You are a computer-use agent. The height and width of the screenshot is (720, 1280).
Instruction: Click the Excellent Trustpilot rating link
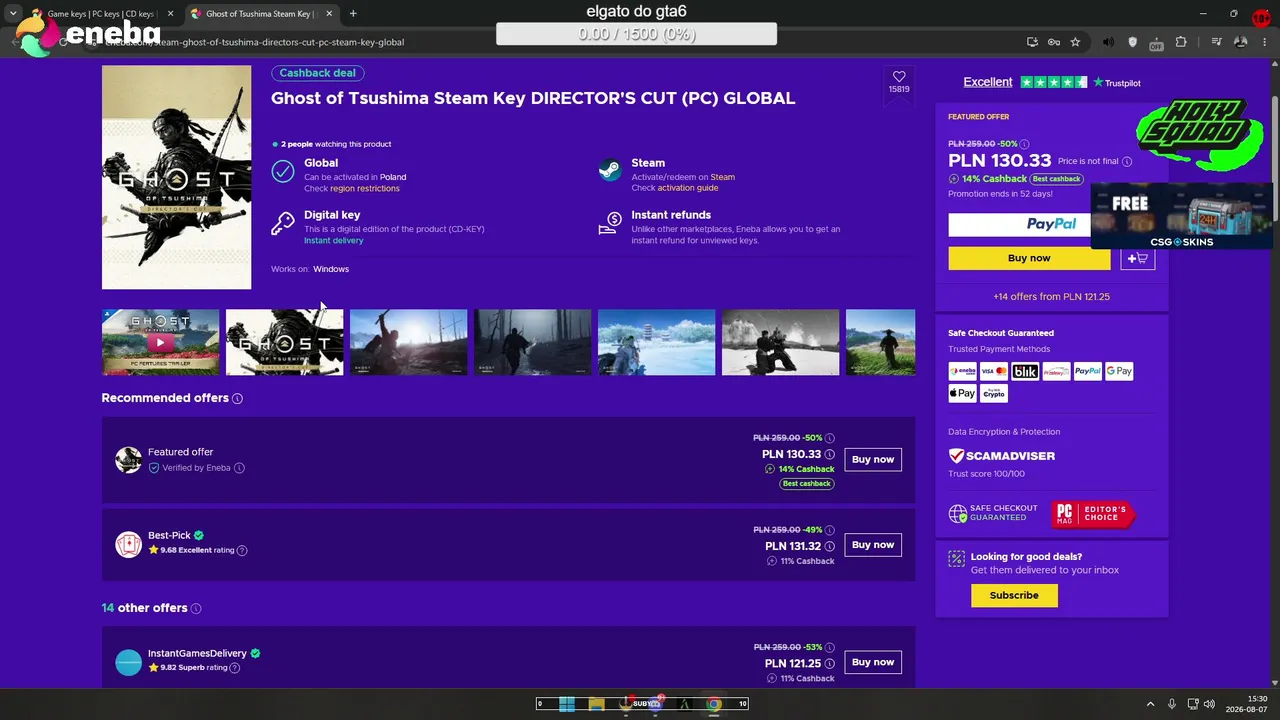coord(988,82)
